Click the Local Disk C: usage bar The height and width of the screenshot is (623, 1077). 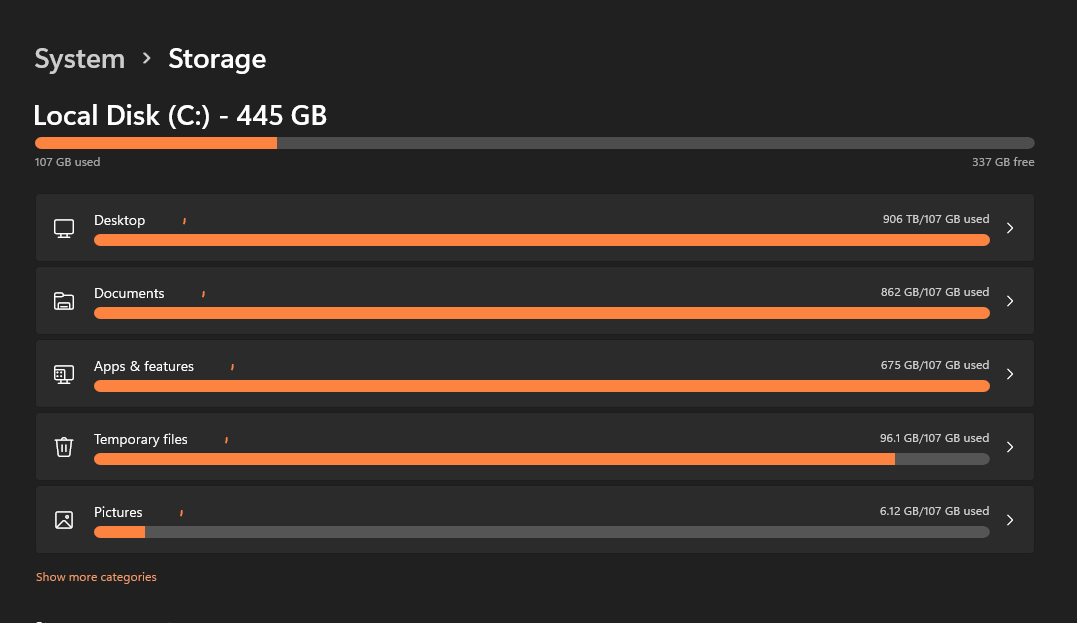click(534, 143)
